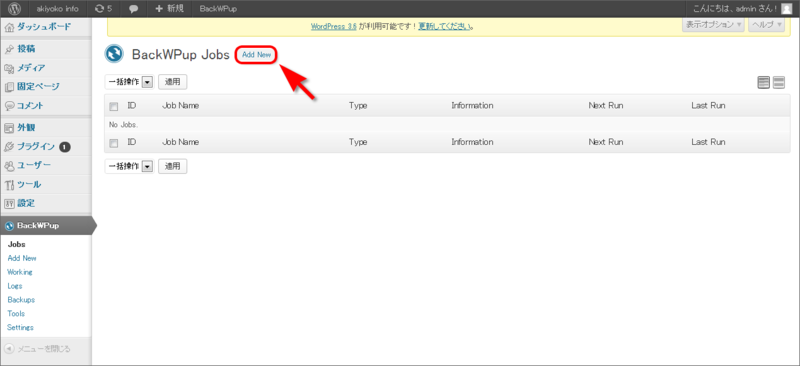Tick select-all checkbox in table footer
800x366 pixels.
[114, 142]
